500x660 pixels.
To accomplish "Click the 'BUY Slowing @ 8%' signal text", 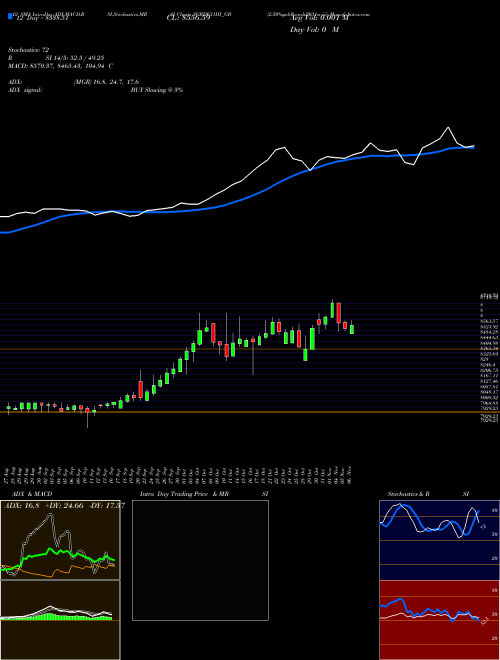I will pyautogui.click(x=157, y=90).
